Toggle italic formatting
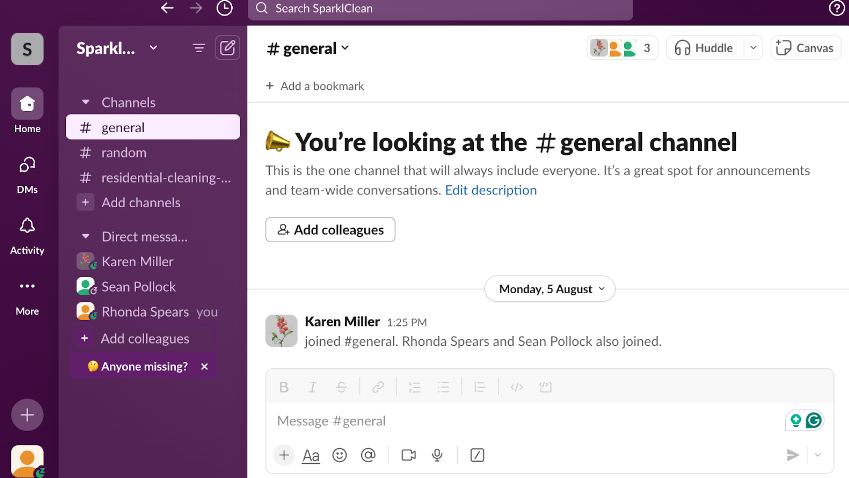The height and width of the screenshot is (478, 849). tap(312, 387)
